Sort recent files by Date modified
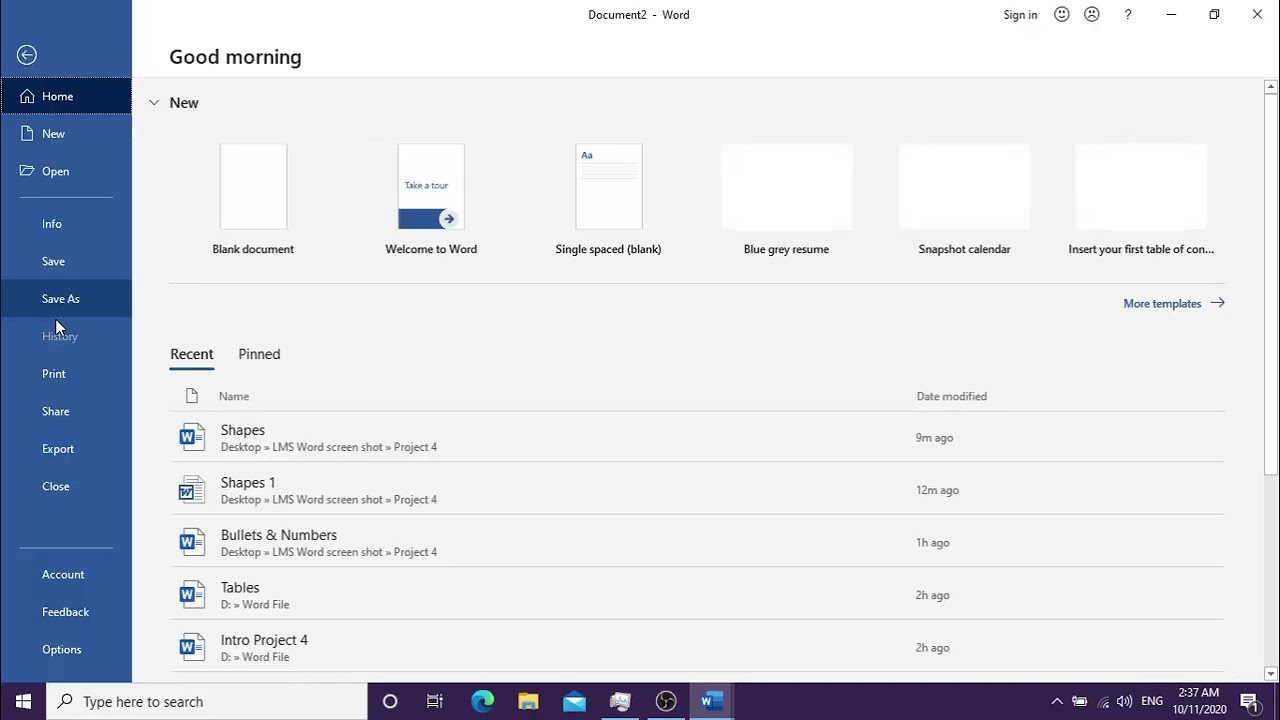Image resolution: width=1280 pixels, height=720 pixels. click(952, 396)
